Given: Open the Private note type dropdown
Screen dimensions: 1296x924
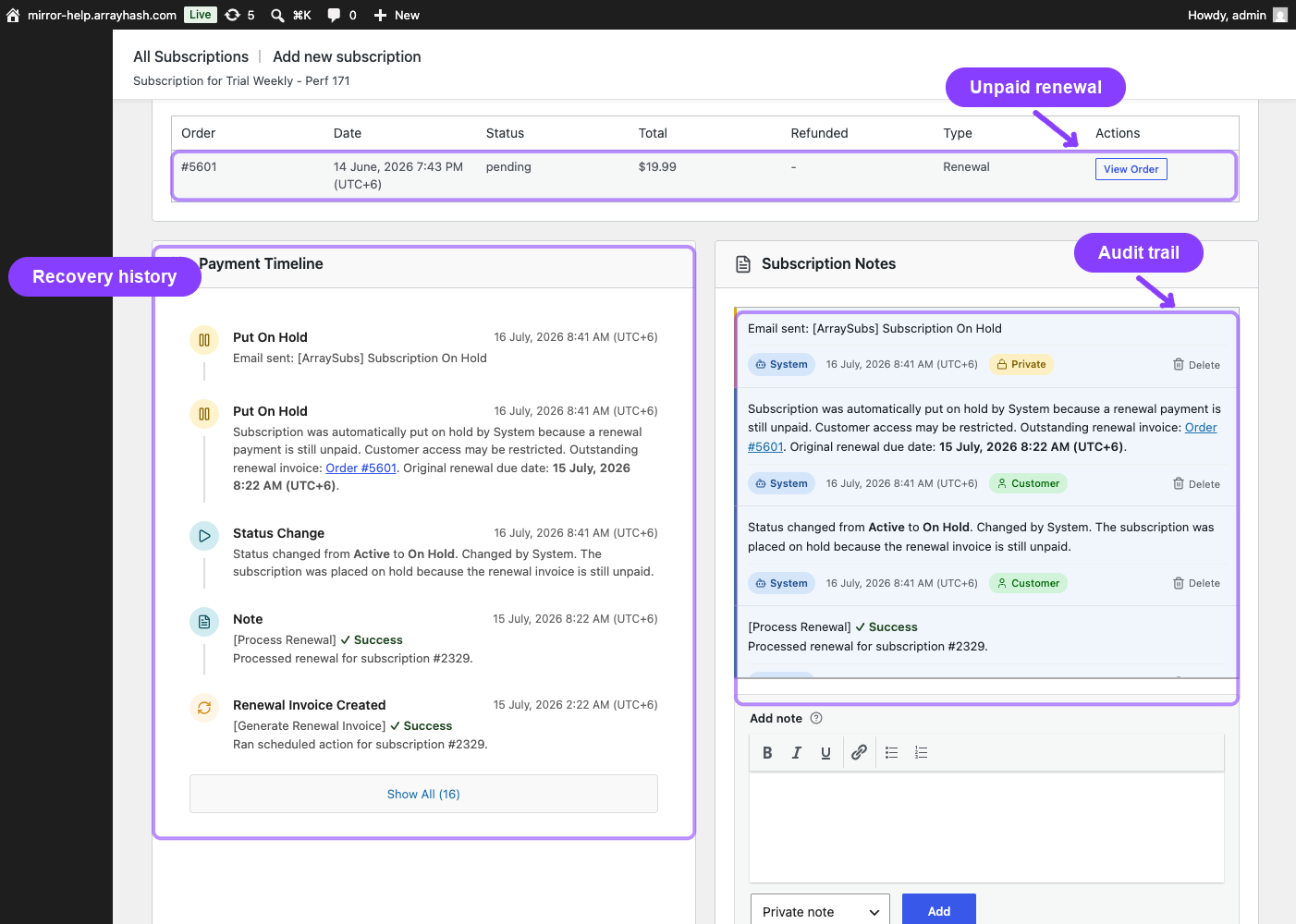Looking at the screenshot, I should 820,911.
